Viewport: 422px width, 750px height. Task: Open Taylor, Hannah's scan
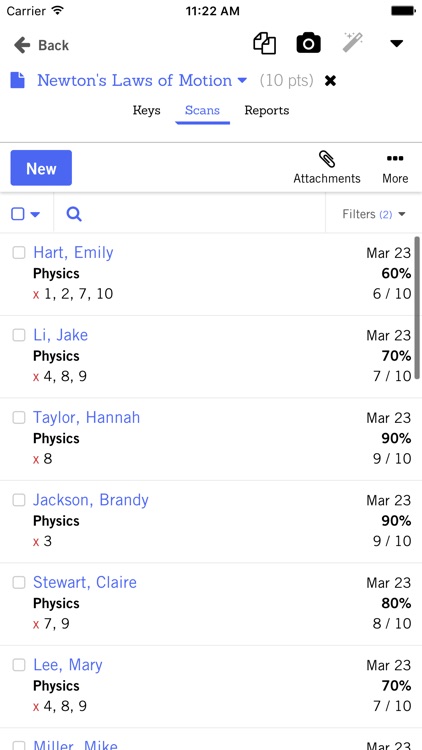tap(87, 418)
